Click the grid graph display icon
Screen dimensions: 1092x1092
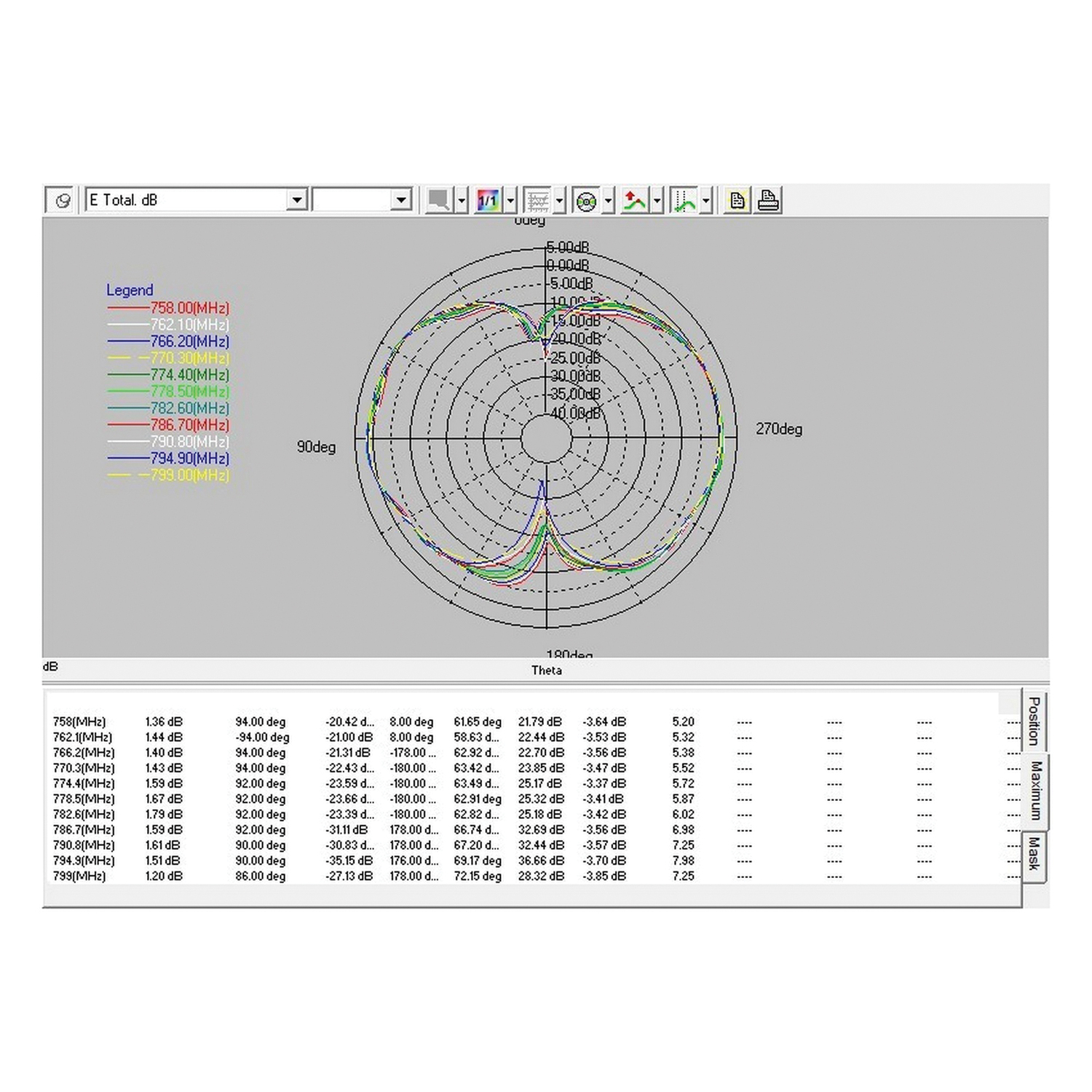coord(537,200)
